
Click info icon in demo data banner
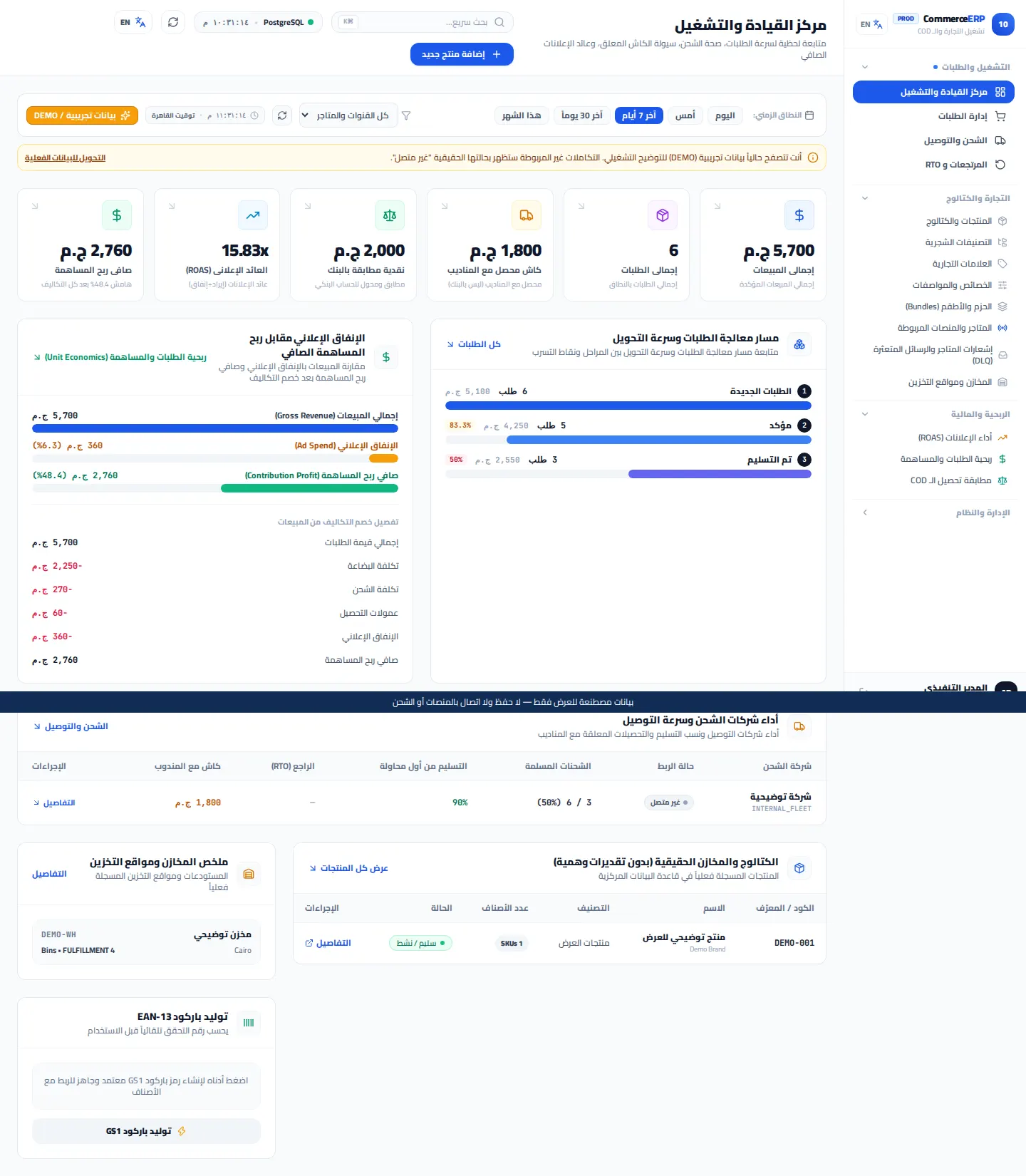(x=813, y=158)
